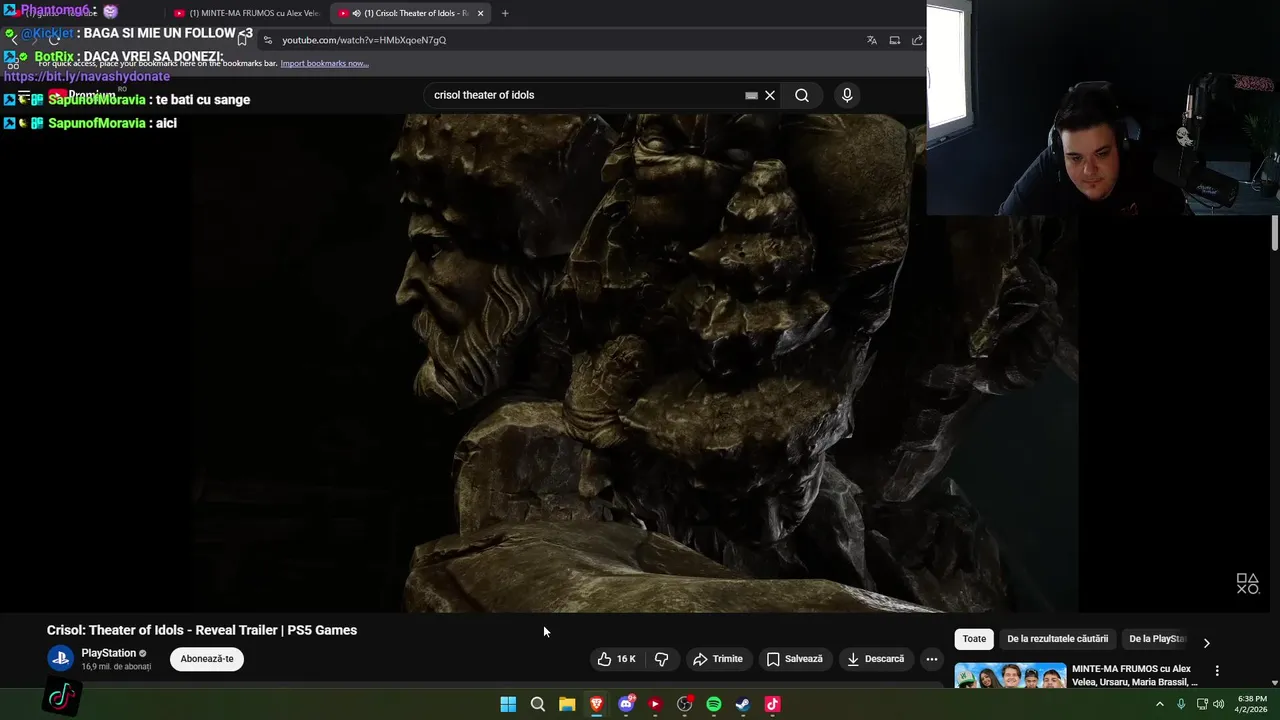Close the Crisol: Theater of Idols tab
Screen dimensions: 1280x720
click(480, 13)
